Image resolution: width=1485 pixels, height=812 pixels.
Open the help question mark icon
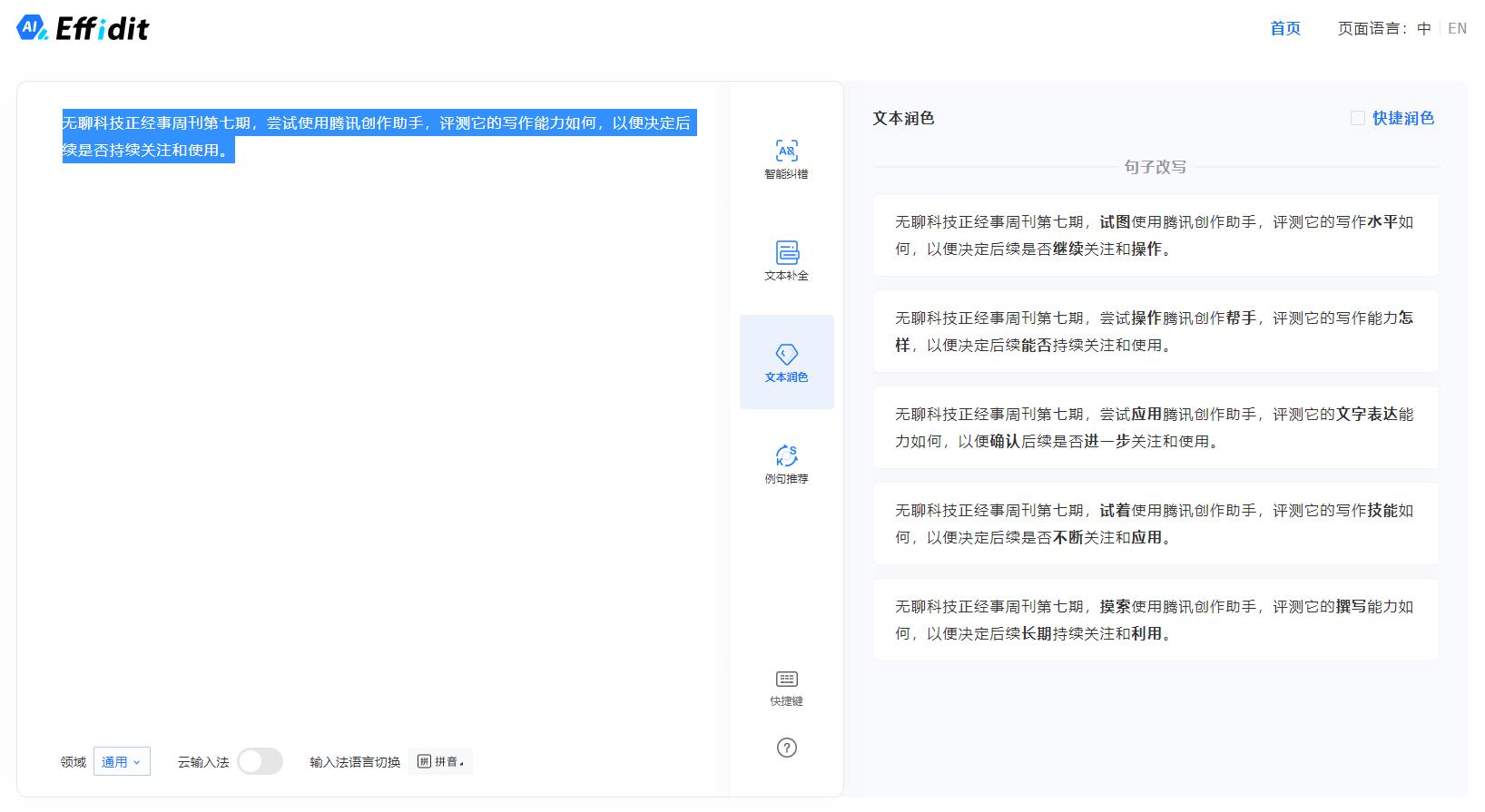coord(787,748)
